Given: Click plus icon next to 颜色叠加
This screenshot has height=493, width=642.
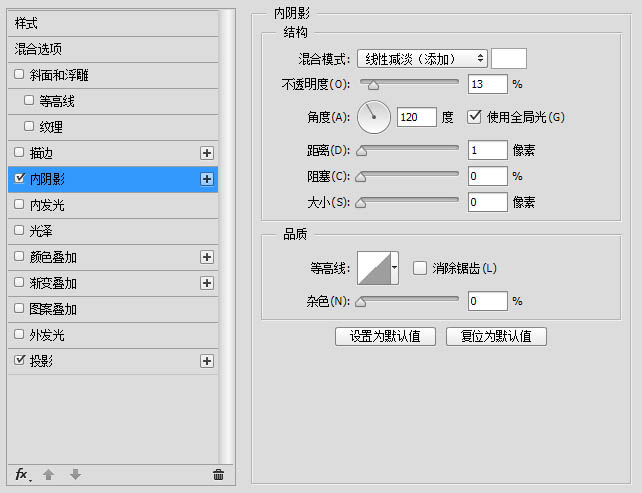Looking at the screenshot, I should click(x=207, y=257).
